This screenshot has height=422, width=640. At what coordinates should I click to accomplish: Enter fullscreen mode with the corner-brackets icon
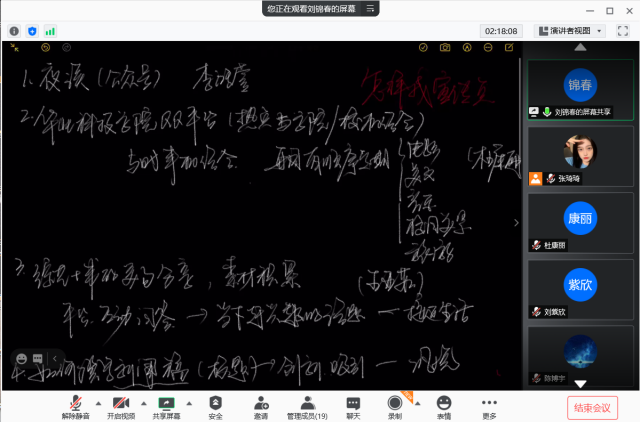(x=622, y=31)
